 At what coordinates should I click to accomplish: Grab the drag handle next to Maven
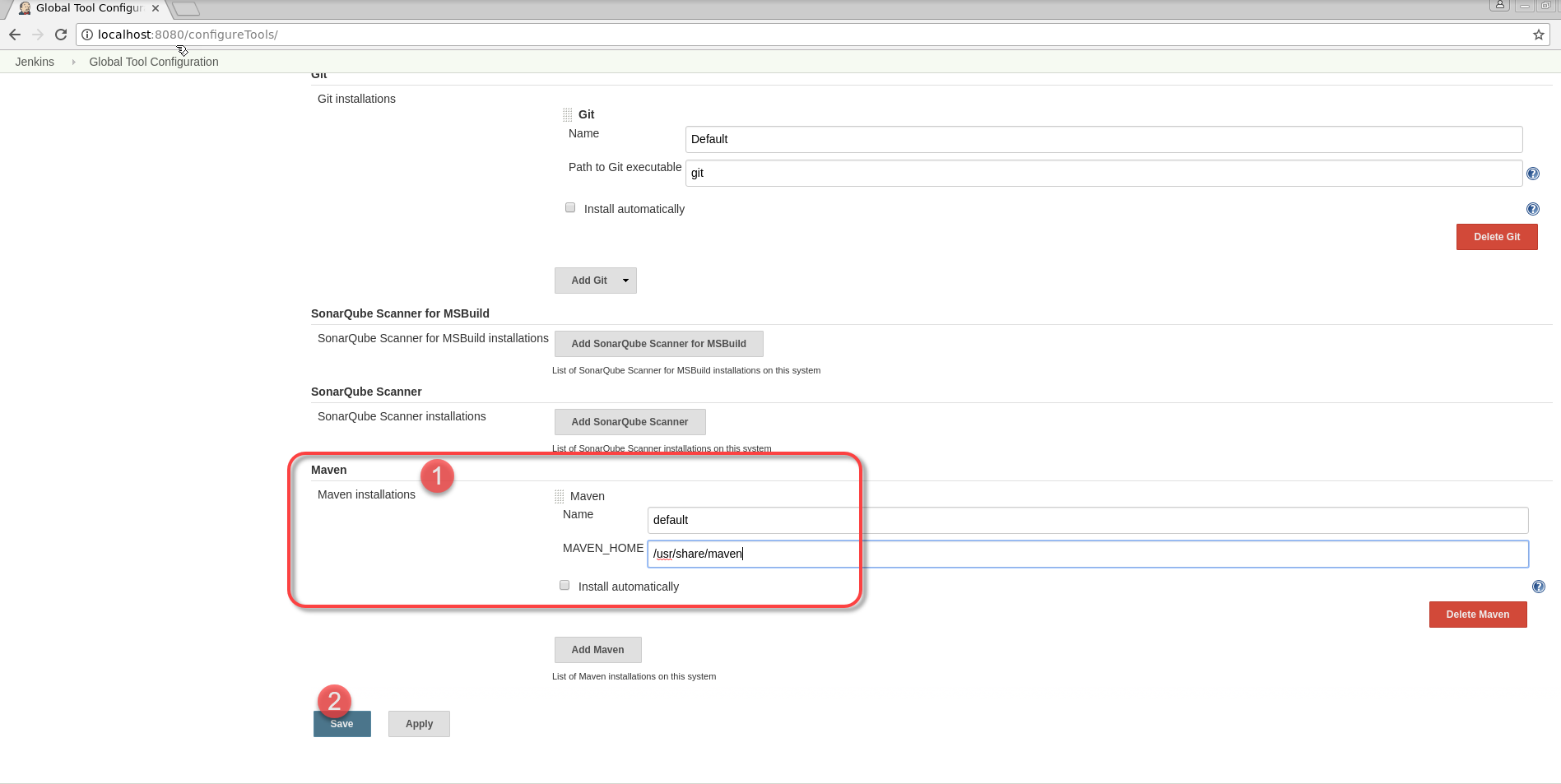[560, 496]
